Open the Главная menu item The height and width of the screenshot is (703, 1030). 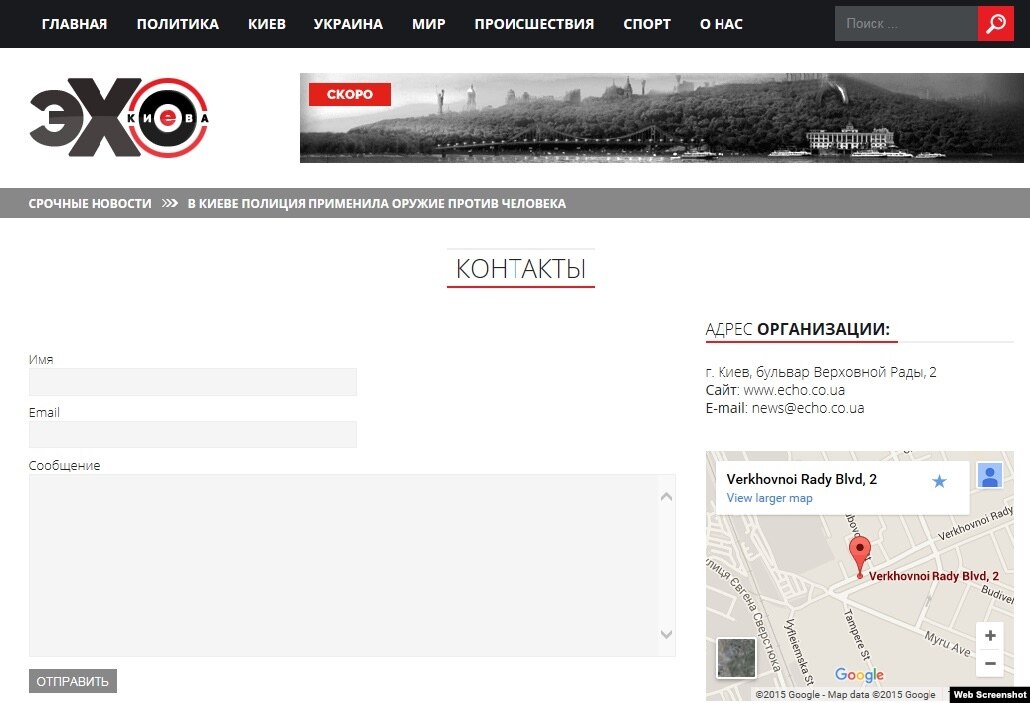pyautogui.click(x=74, y=24)
